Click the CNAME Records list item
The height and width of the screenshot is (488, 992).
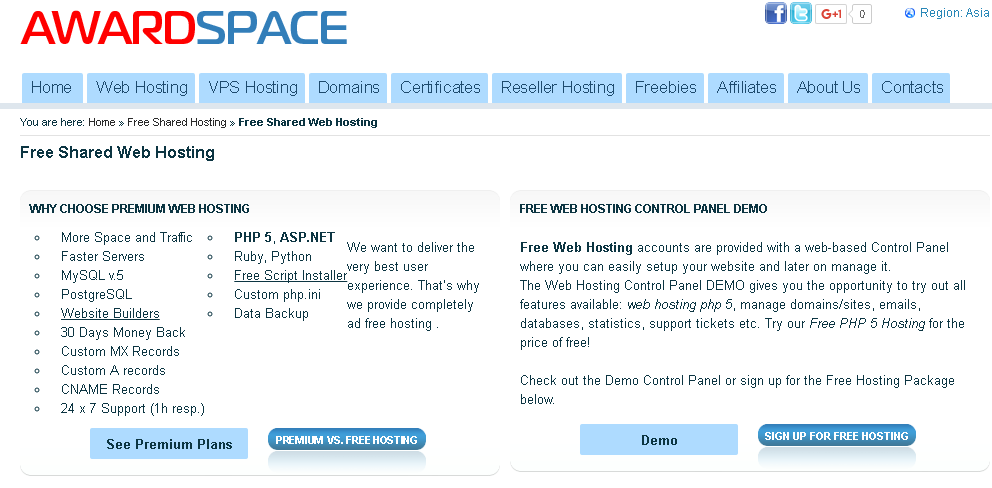[110, 389]
